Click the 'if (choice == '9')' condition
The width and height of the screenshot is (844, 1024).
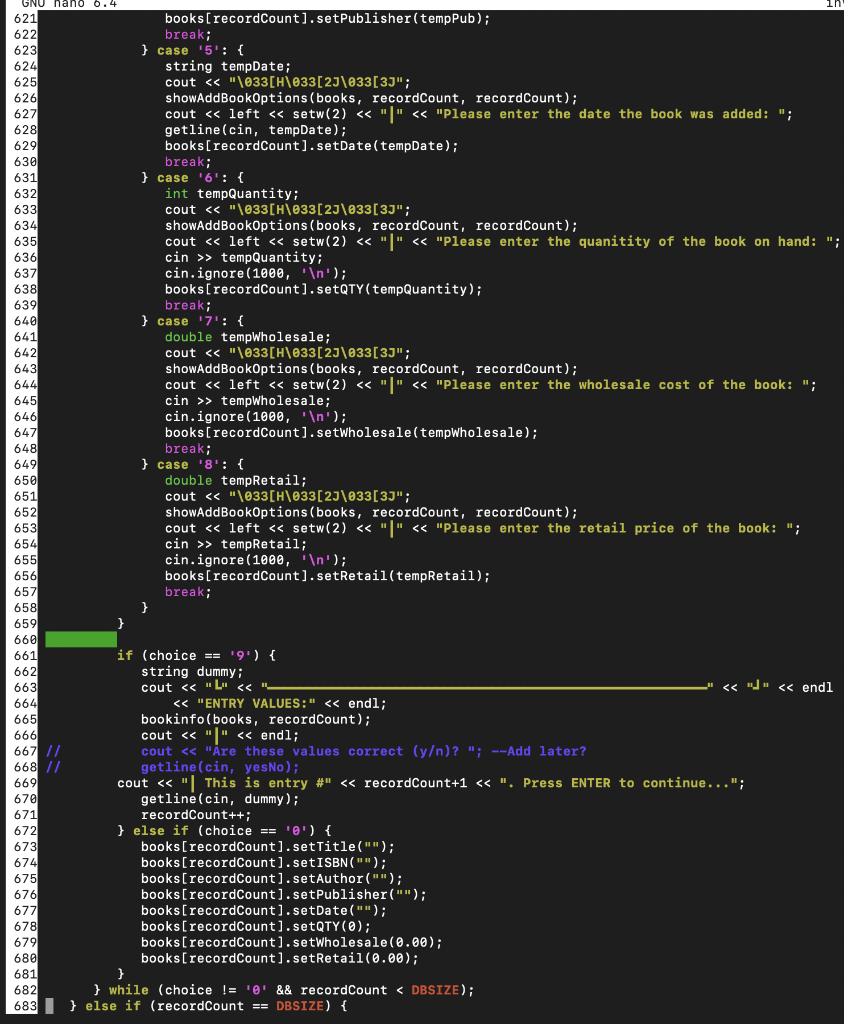(x=195, y=655)
